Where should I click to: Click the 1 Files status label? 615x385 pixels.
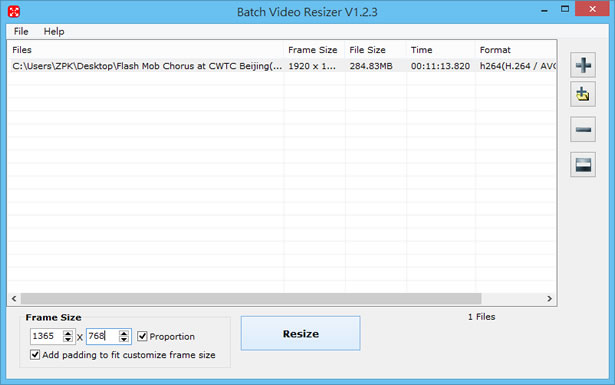[482, 317]
